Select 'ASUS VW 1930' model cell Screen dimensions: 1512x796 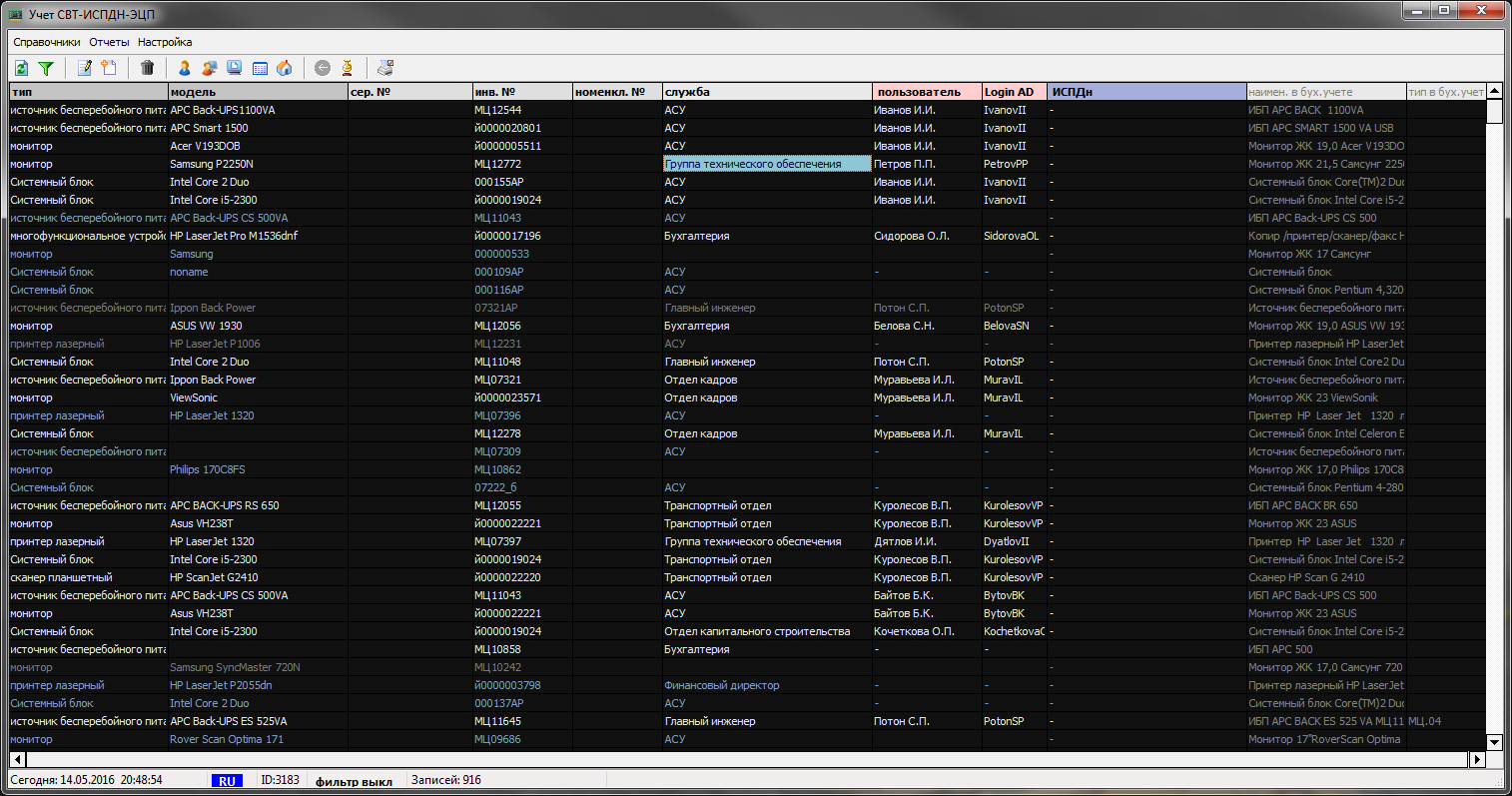(x=258, y=326)
